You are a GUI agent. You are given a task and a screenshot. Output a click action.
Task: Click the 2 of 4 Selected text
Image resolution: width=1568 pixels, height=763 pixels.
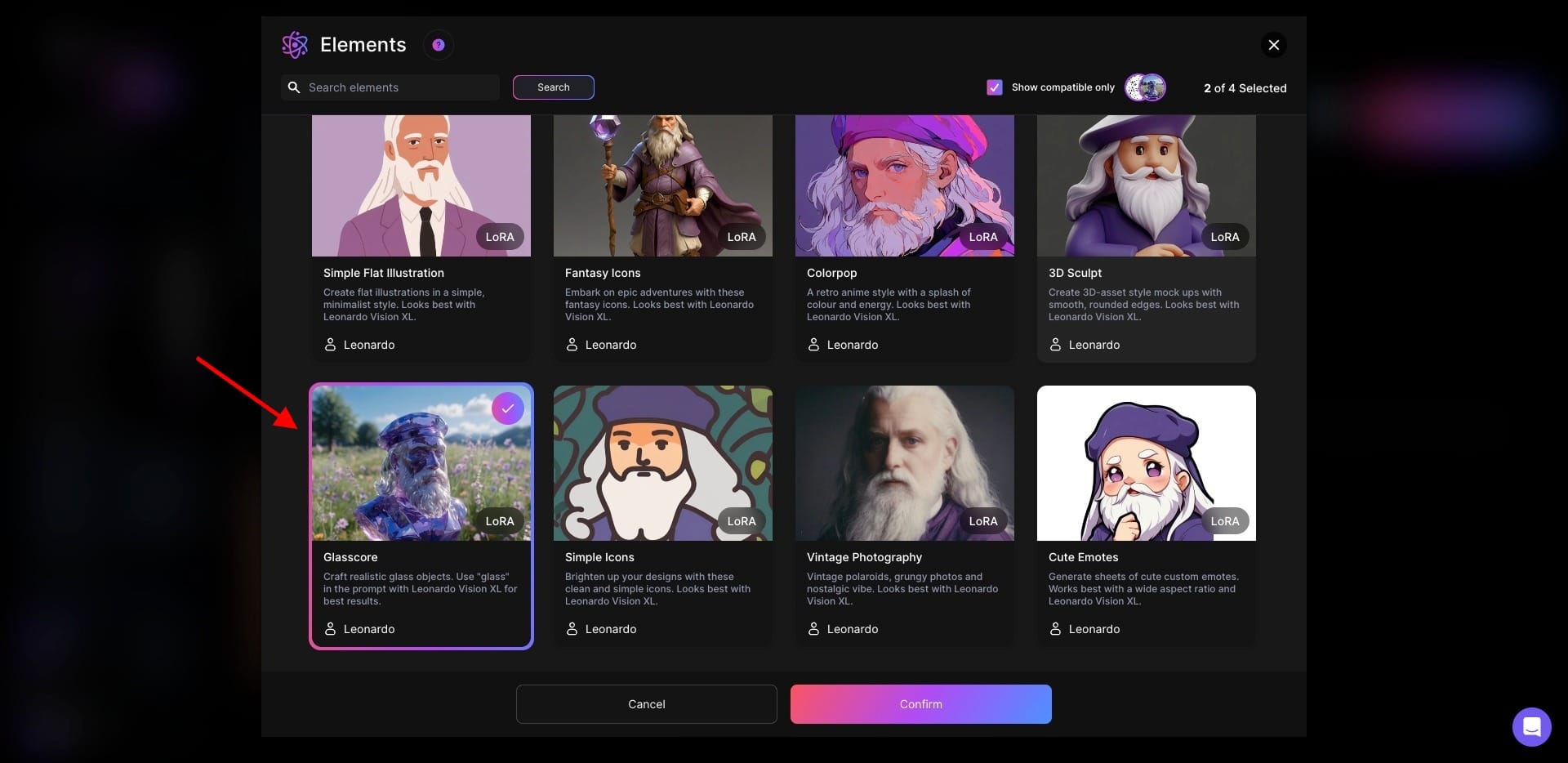[1245, 88]
